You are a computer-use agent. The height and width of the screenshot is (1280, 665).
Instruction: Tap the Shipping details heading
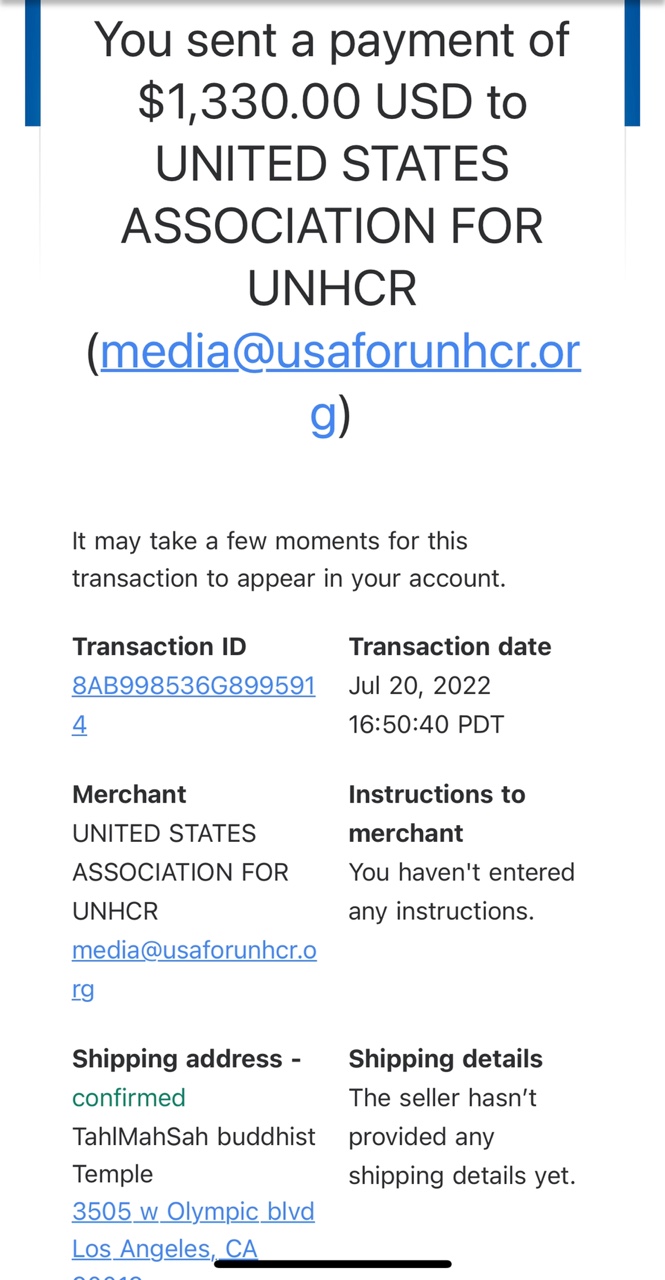(x=445, y=1059)
